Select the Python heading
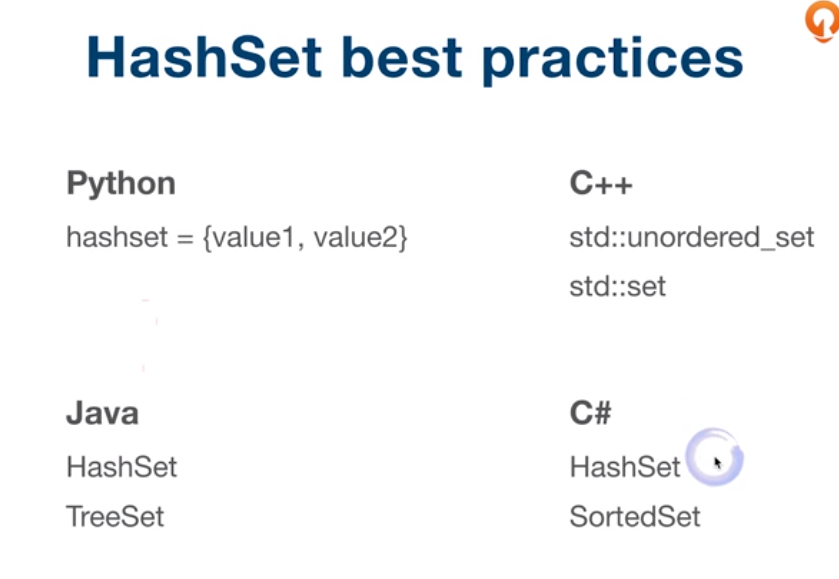The image size is (839, 579). pos(121,184)
